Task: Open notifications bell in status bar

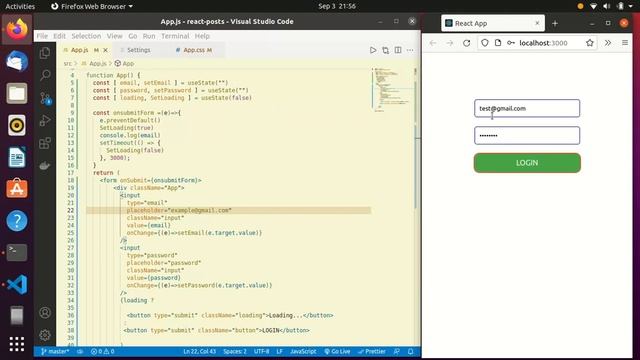Action: pyautogui.click(x=411, y=351)
